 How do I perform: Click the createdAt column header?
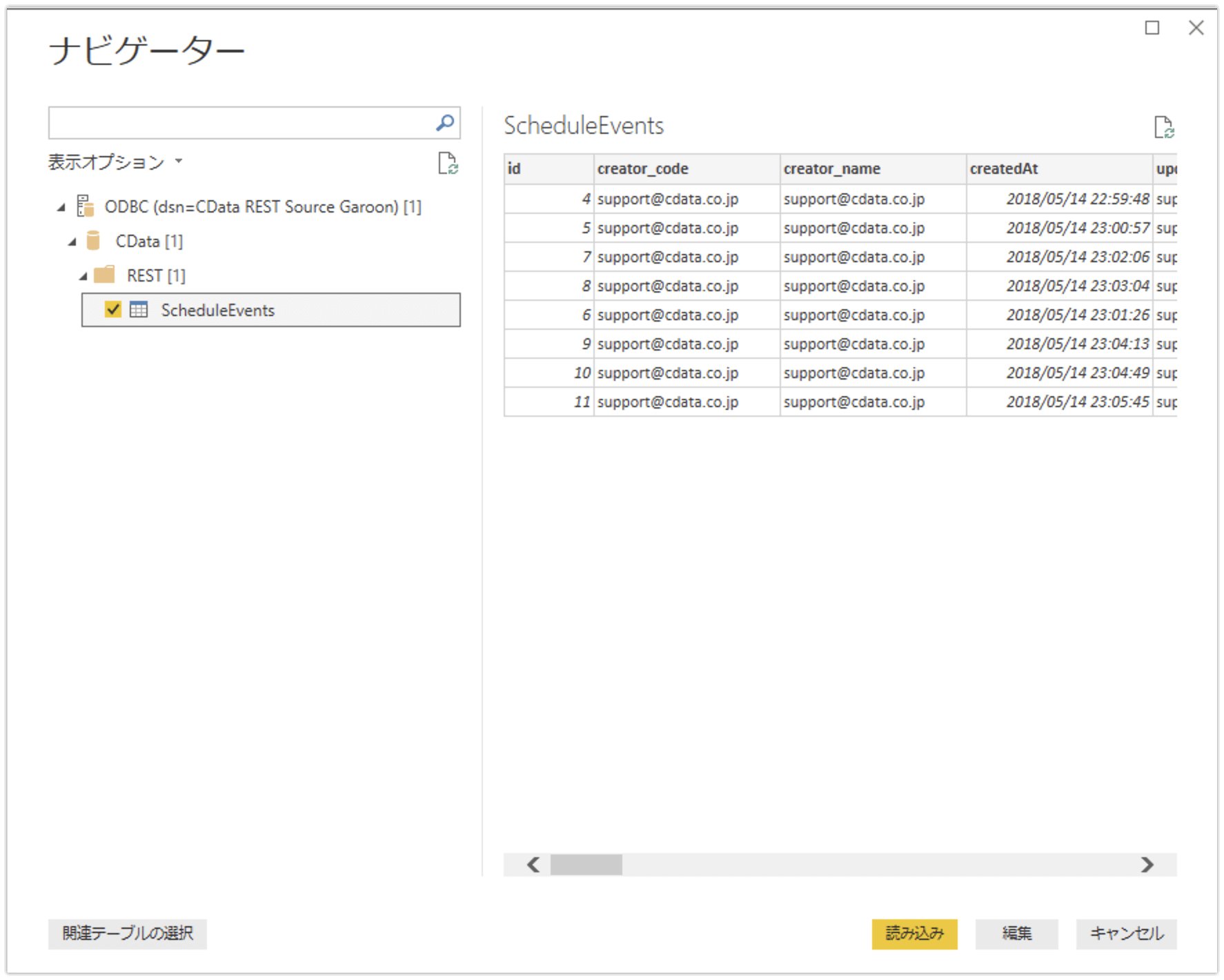coord(1060,169)
